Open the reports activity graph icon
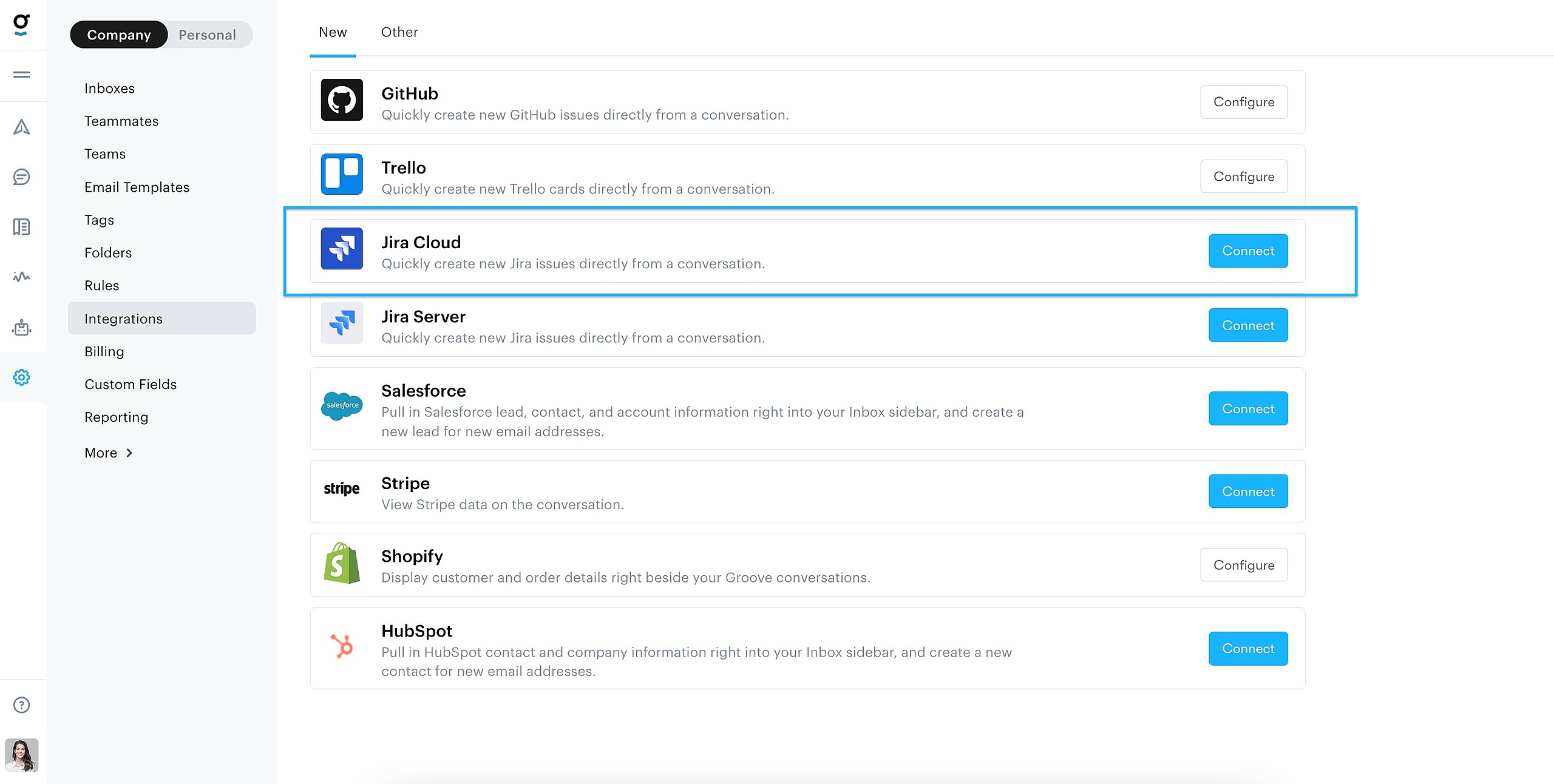This screenshot has height=784, width=1554. 22,277
